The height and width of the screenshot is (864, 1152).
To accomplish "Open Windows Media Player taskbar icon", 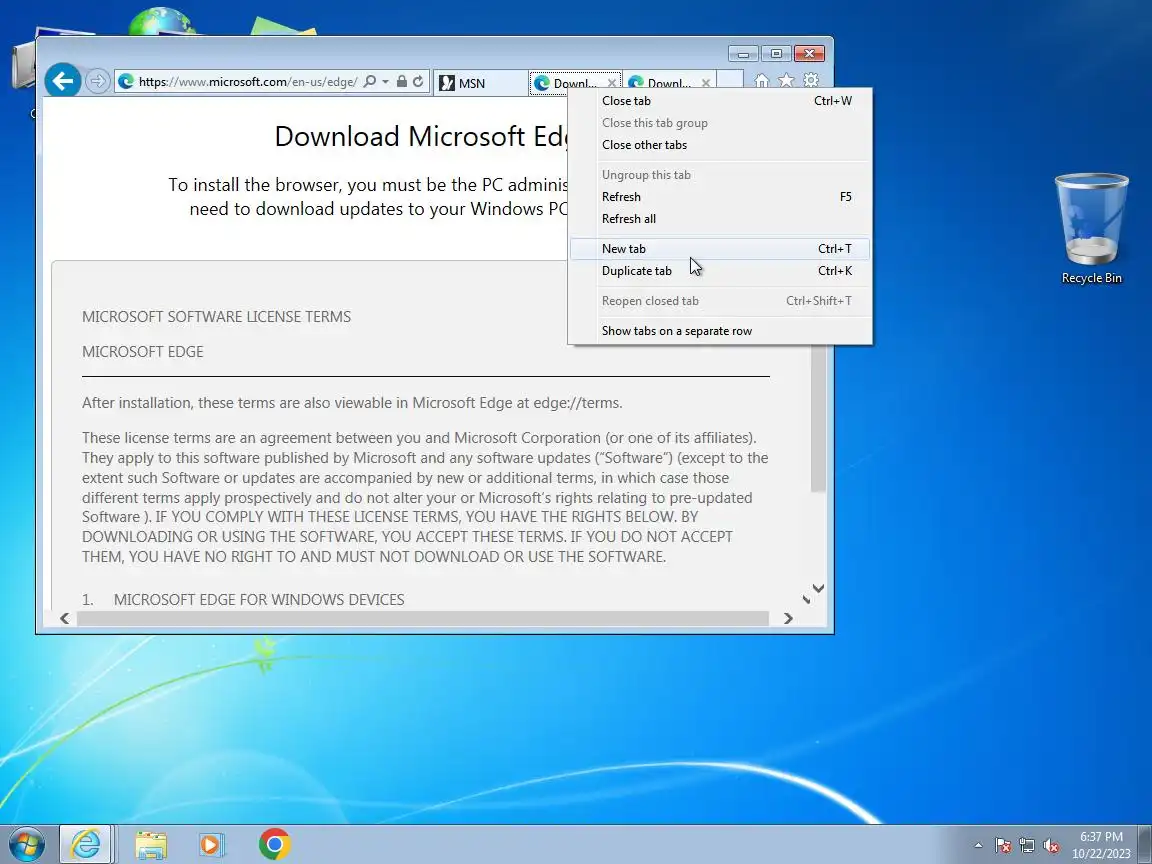I will click(212, 844).
